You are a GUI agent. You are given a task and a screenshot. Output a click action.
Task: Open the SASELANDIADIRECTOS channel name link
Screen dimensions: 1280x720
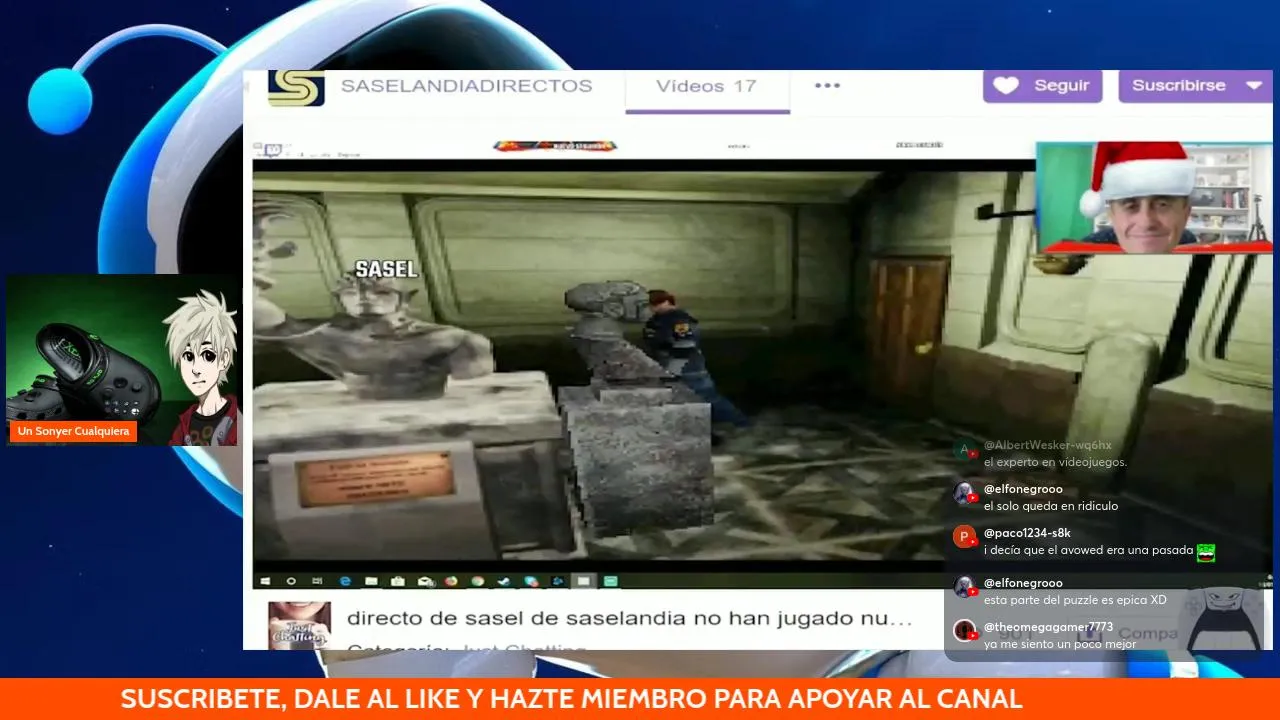[466, 86]
